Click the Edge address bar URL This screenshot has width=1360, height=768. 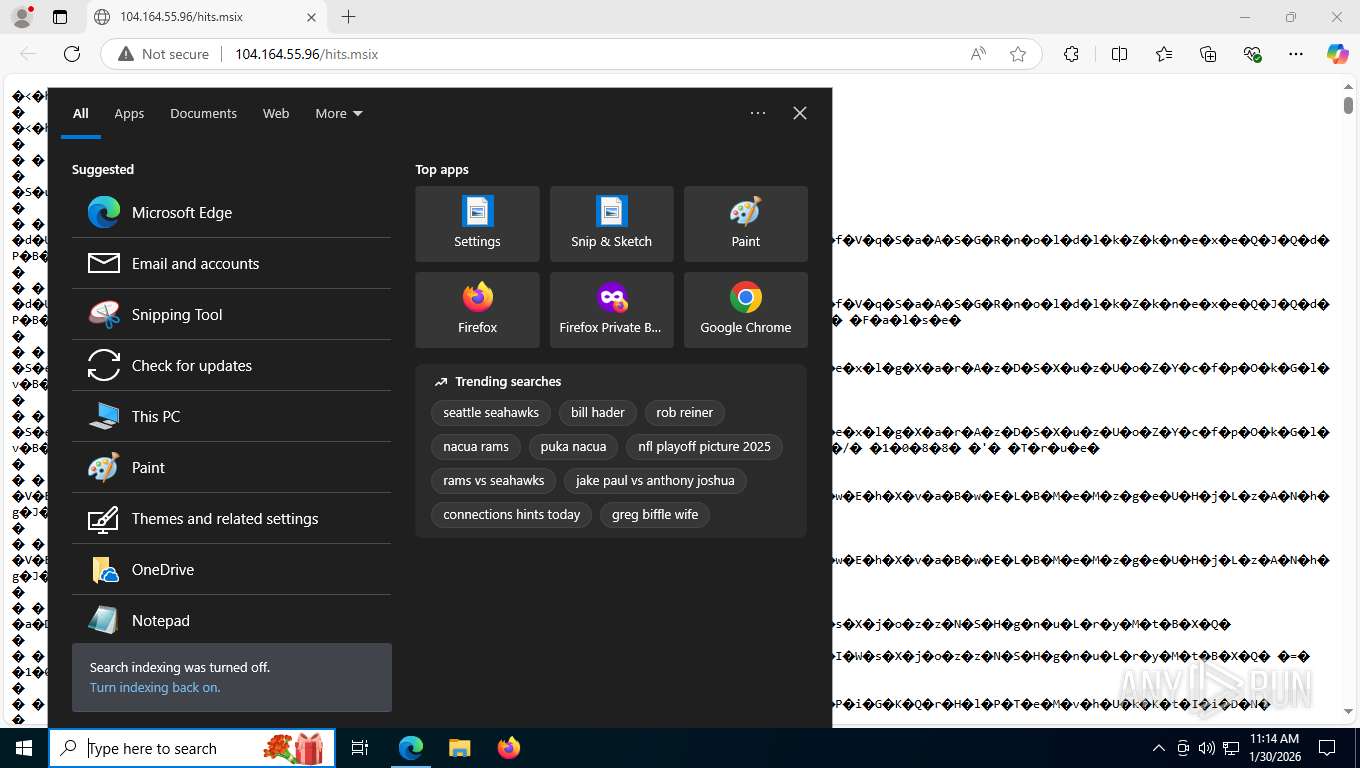pyautogui.click(x=306, y=54)
